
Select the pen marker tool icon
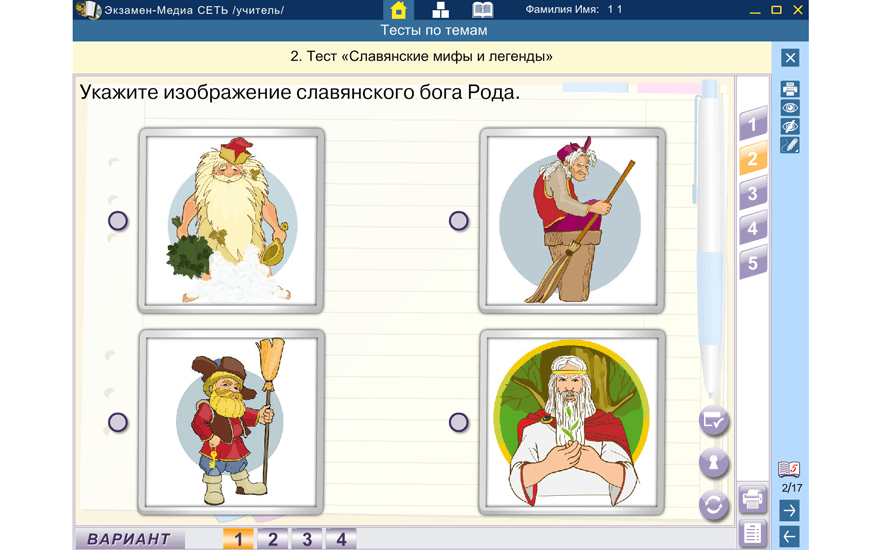(790, 145)
